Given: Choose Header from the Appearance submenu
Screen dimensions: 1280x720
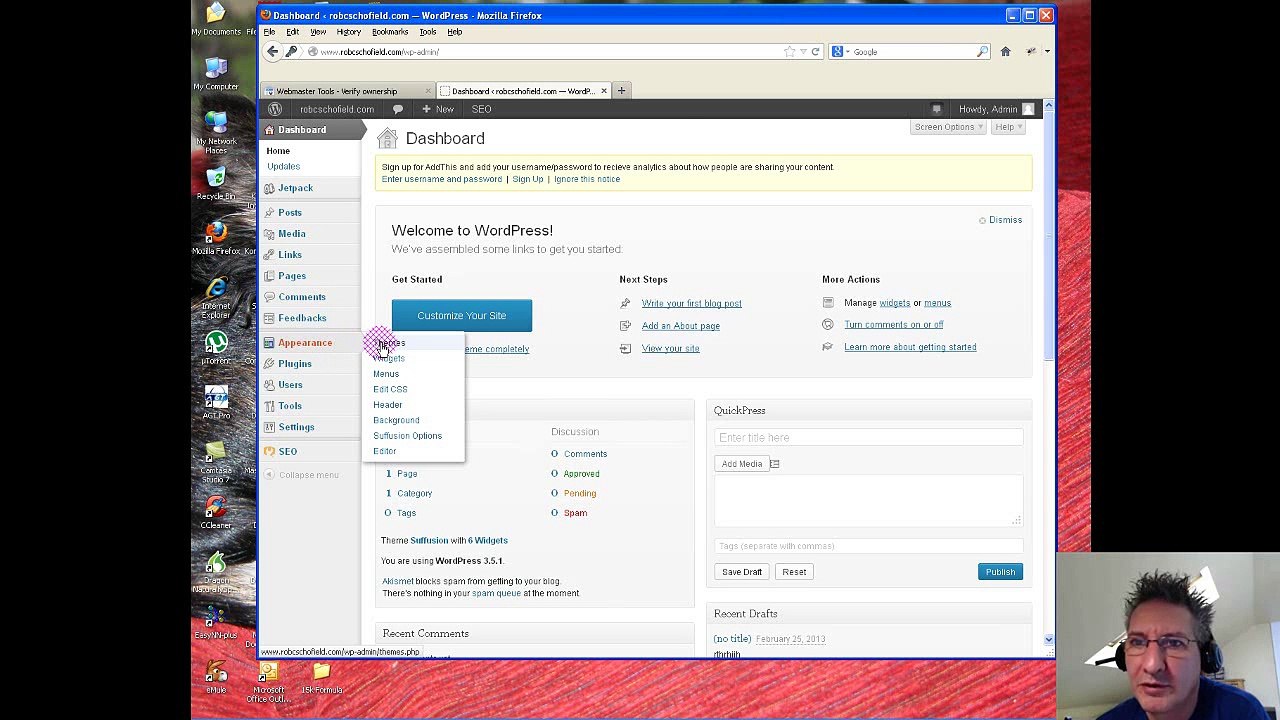Looking at the screenshot, I should click(388, 405).
